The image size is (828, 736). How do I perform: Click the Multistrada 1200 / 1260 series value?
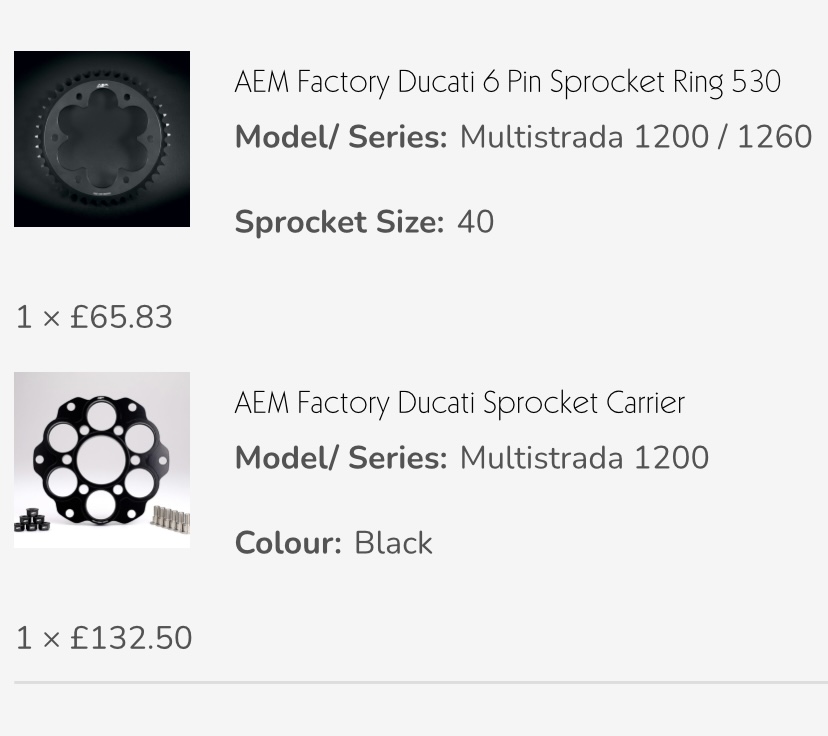pyautogui.click(x=636, y=137)
